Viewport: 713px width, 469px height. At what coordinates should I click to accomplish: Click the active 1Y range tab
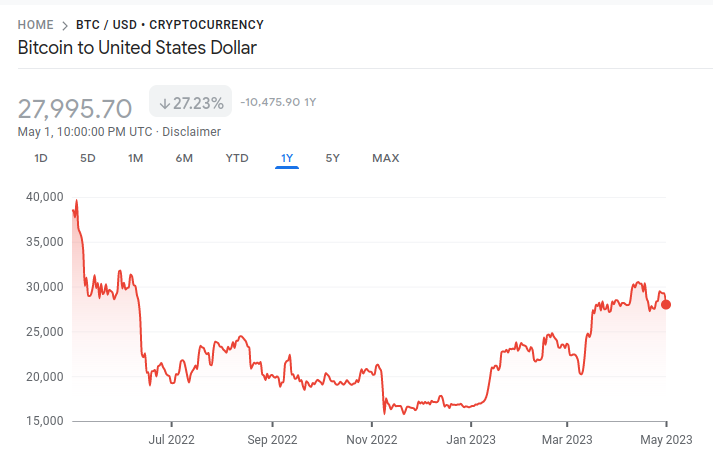click(287, 158)
